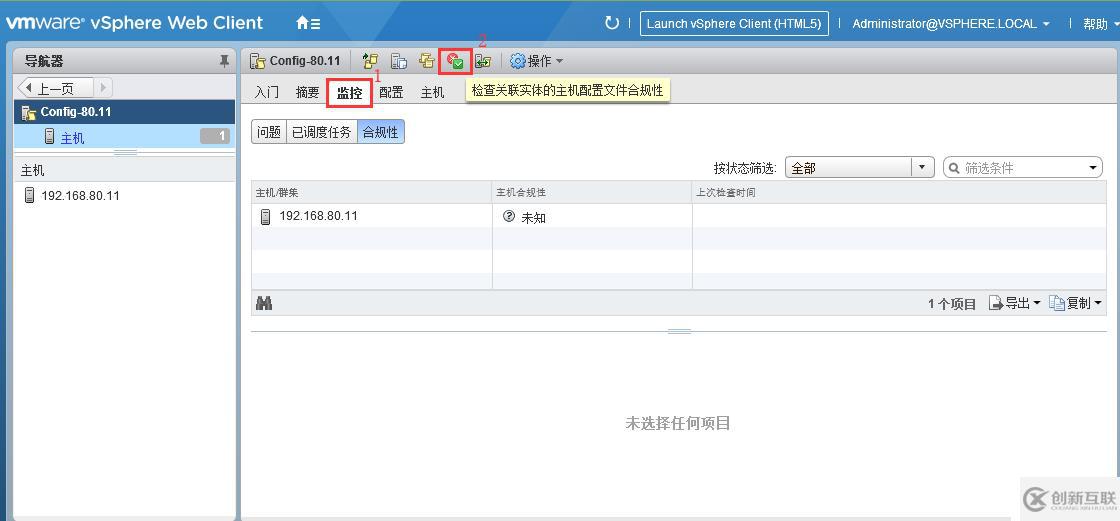
Task: Click the navigator panel splitter handle
Action: pos(125,153)
